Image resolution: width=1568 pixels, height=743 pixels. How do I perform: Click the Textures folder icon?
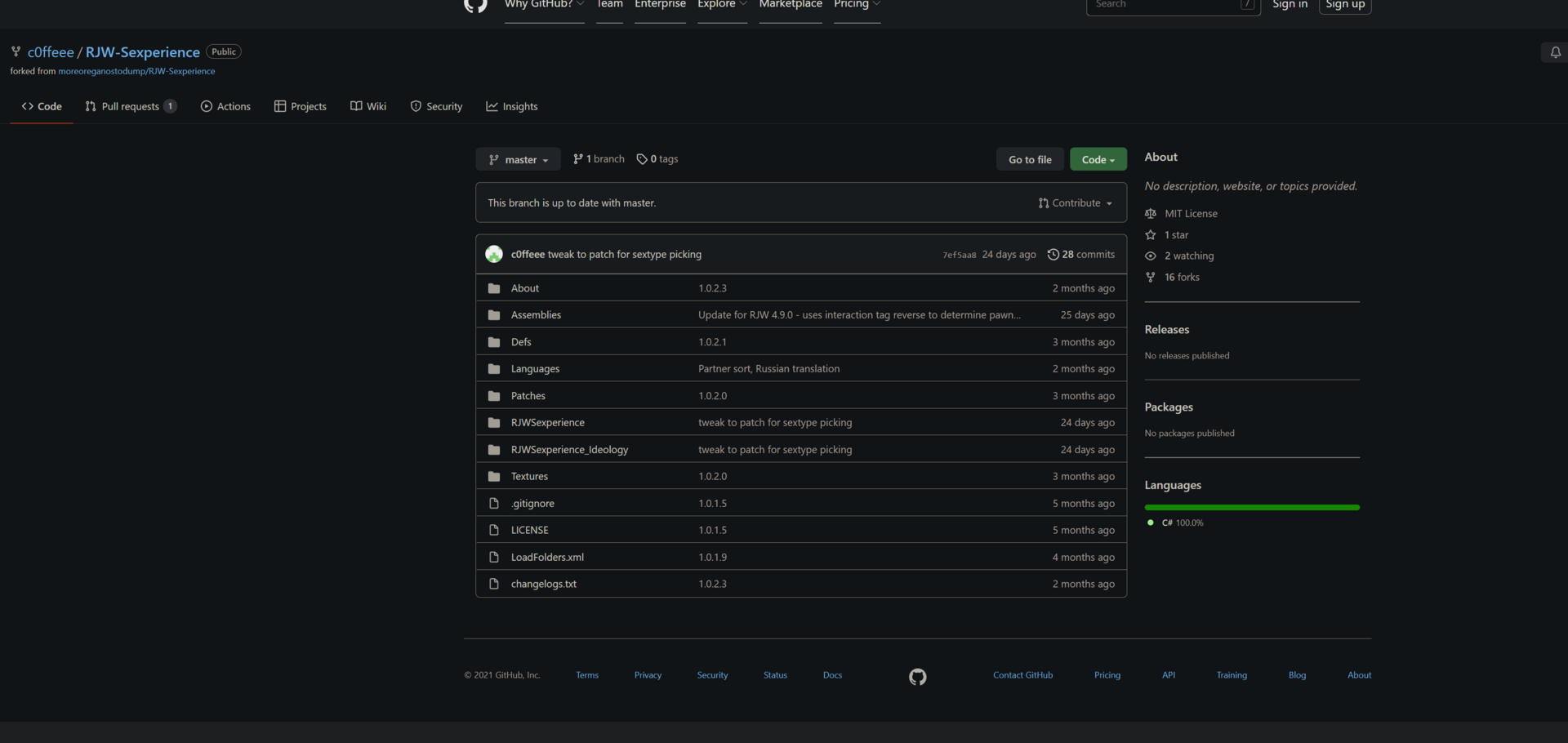[x=494, y=477]
